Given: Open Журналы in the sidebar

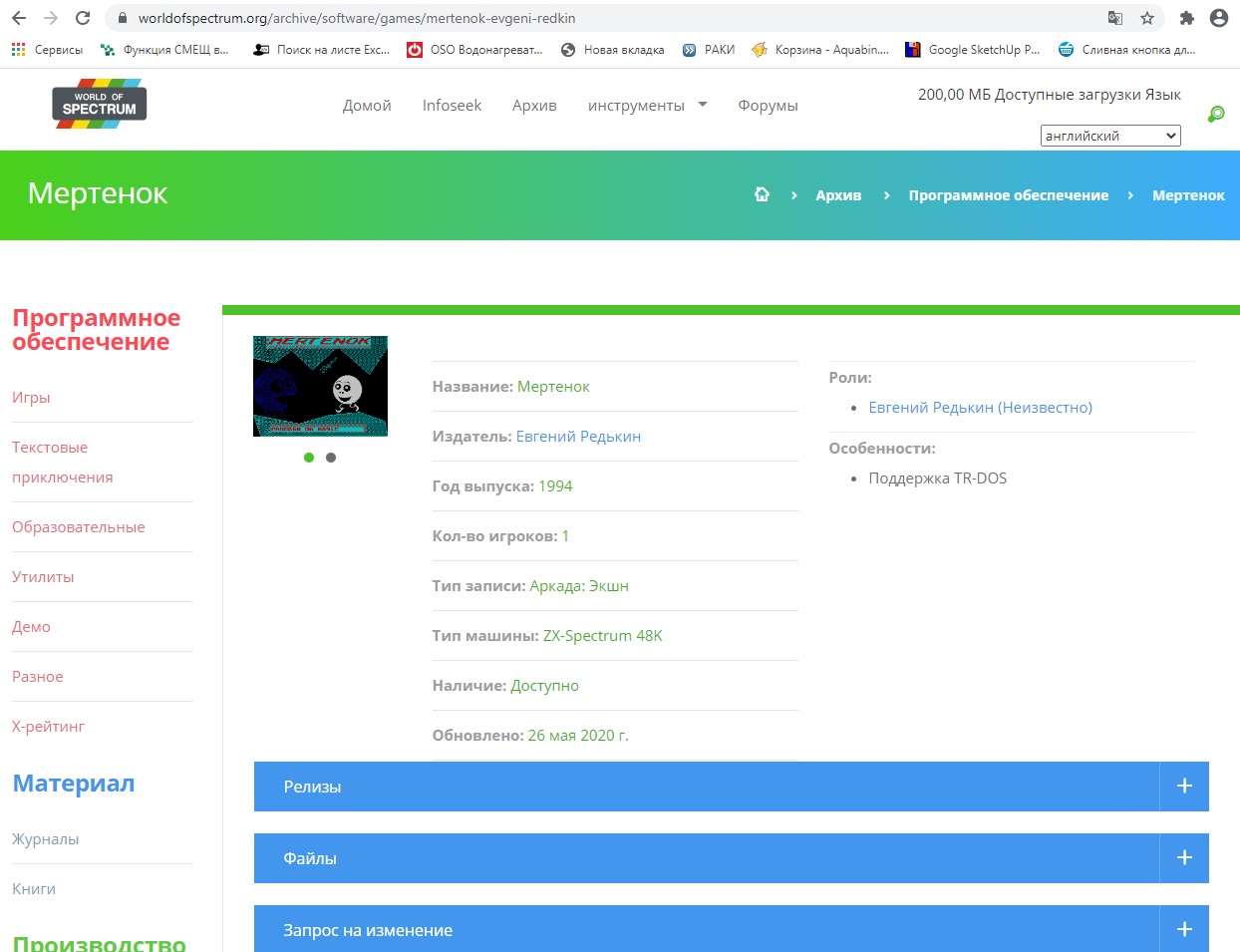Looking at the screenshot, I should tap(46, 838).
